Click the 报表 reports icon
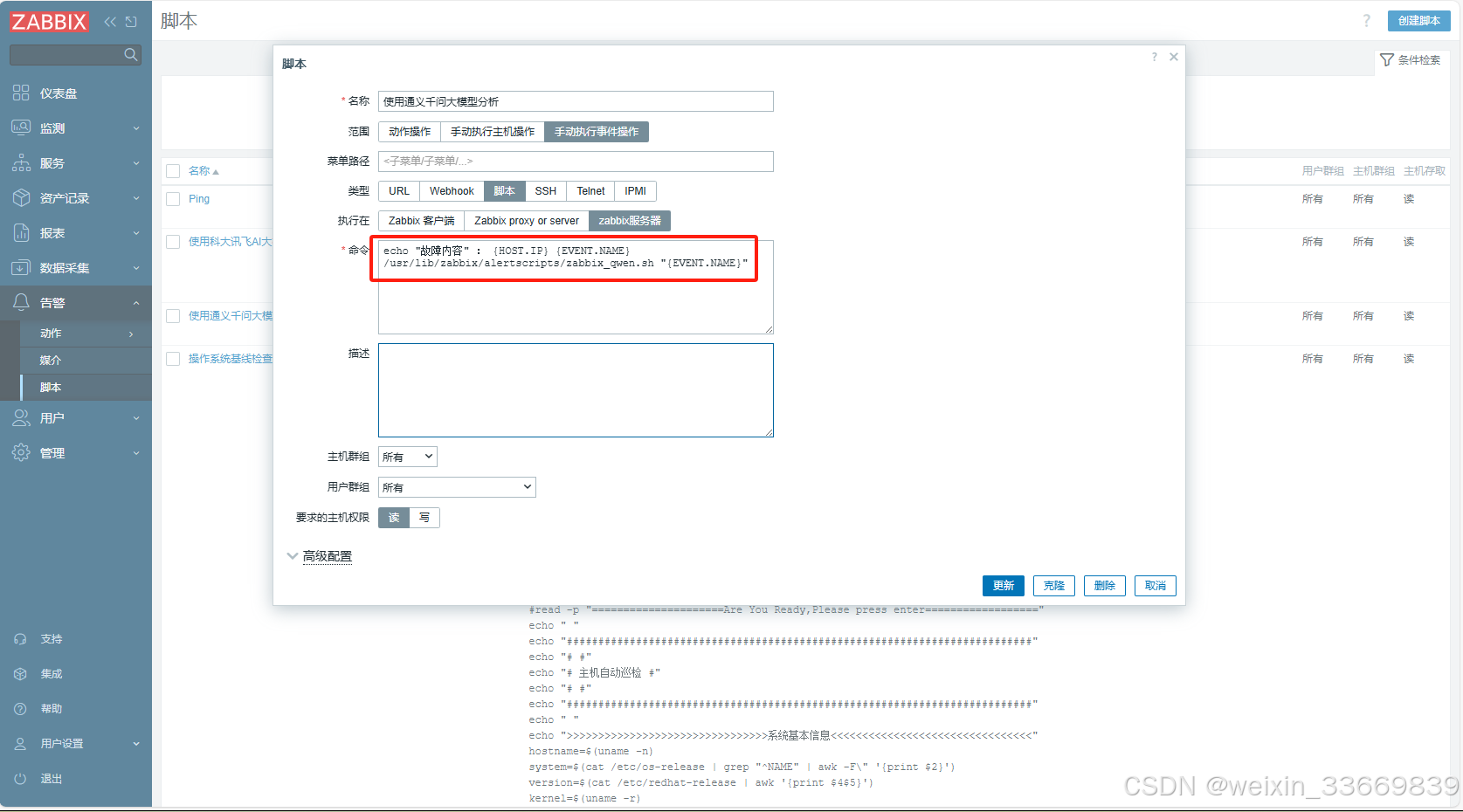Viewport: 1463px width, 812px height. tap(21, 232)
